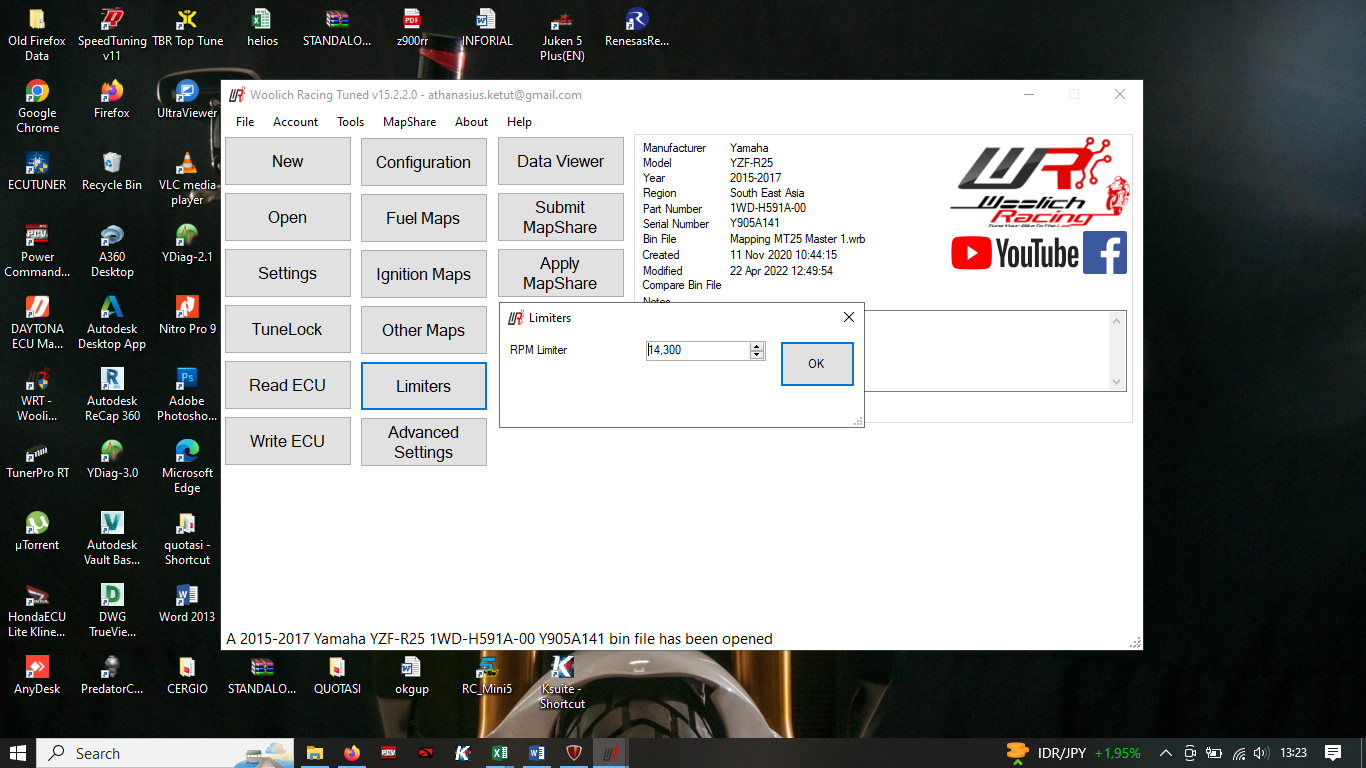Select the Juken 5 Plus(EN) icon

click(562, 33)
